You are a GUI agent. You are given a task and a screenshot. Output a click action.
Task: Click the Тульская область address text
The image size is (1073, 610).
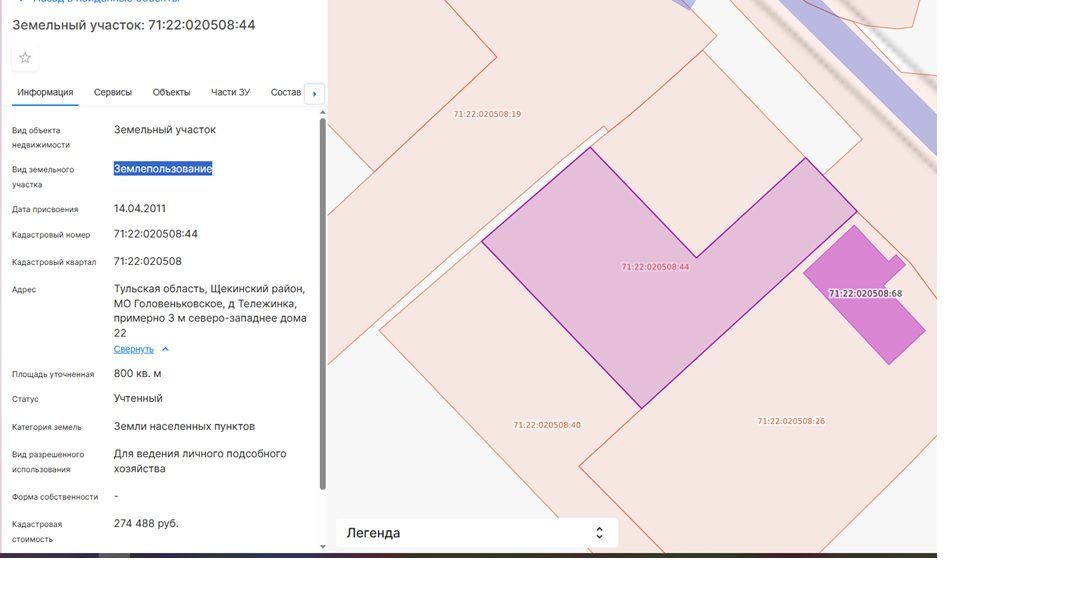[x=210, y=311]
